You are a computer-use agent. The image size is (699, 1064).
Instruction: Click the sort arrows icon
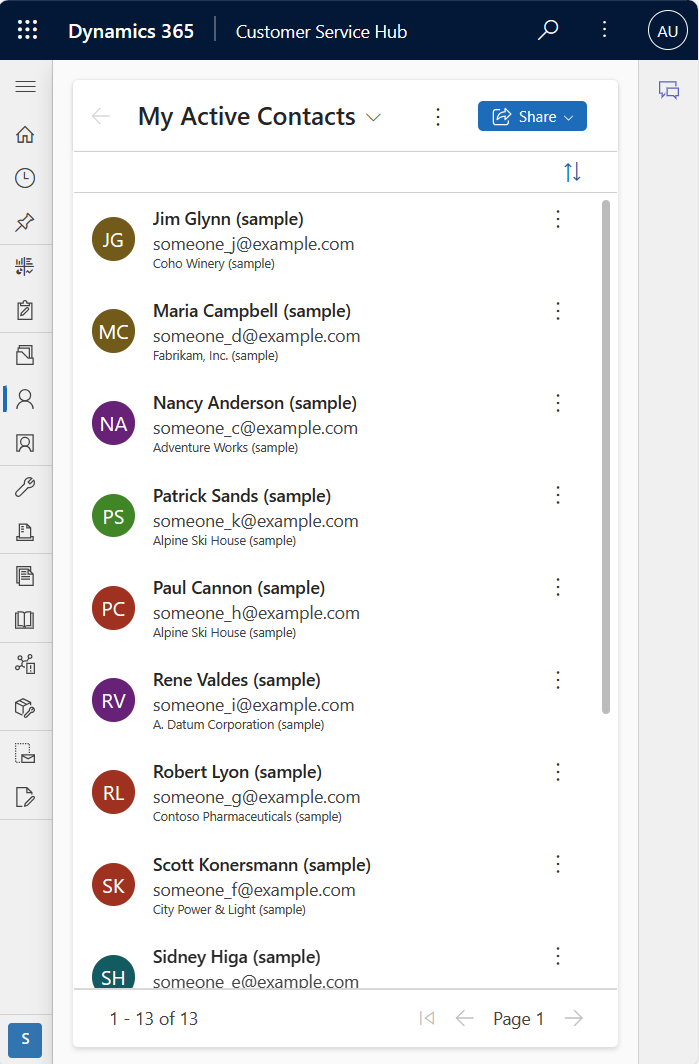tap(572, 172)
